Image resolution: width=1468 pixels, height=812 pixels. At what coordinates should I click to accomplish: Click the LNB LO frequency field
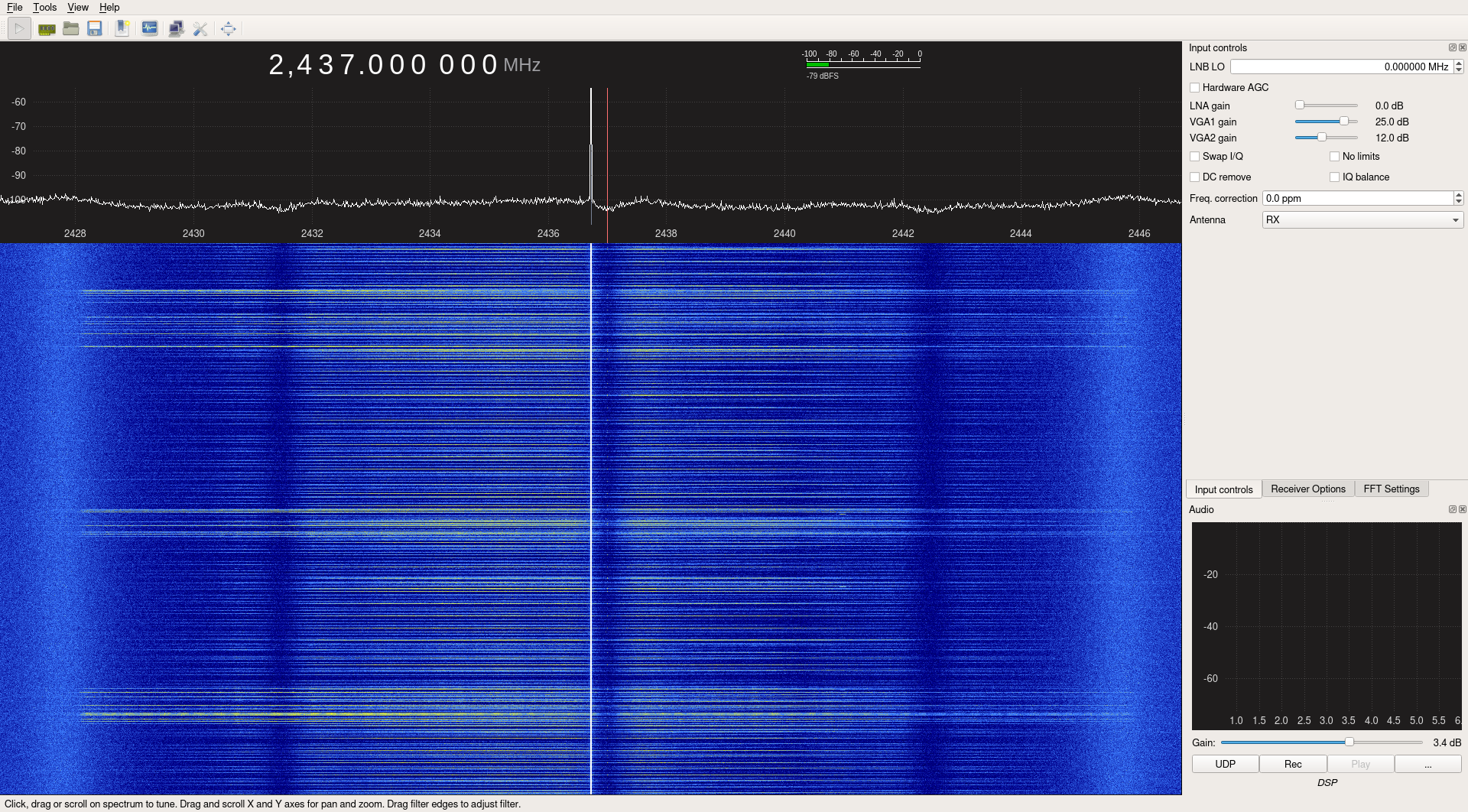pos(1341,67)
